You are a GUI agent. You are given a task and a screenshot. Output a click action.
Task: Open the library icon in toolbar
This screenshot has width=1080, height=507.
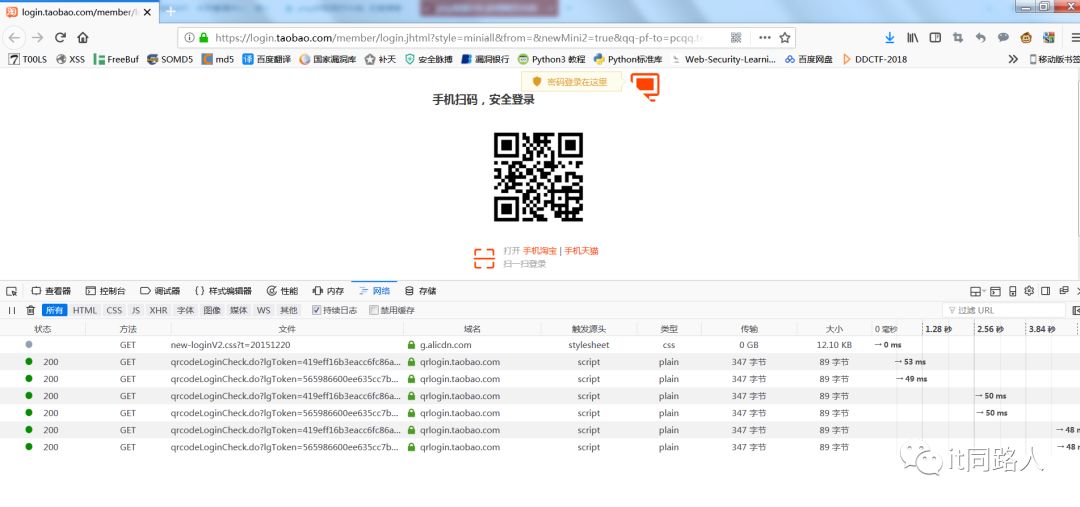click(913, 38)
